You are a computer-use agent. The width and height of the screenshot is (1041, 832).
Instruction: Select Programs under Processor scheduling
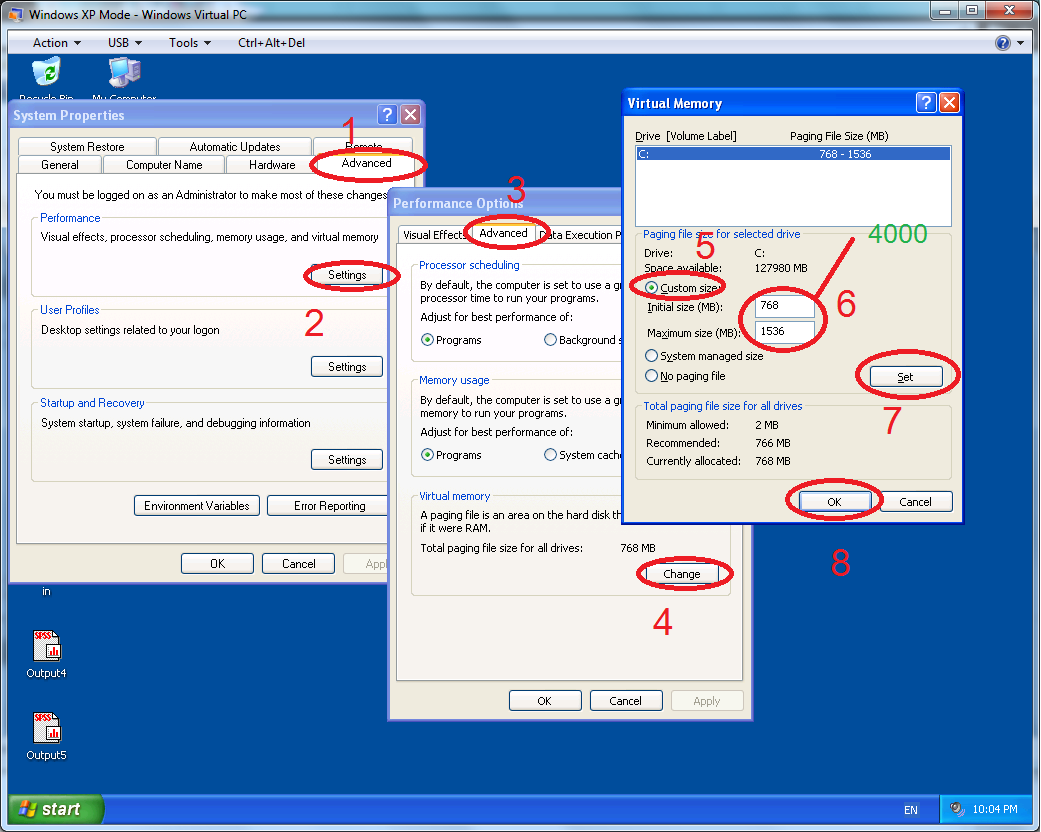pyautogui.click(x=427, y=340)
